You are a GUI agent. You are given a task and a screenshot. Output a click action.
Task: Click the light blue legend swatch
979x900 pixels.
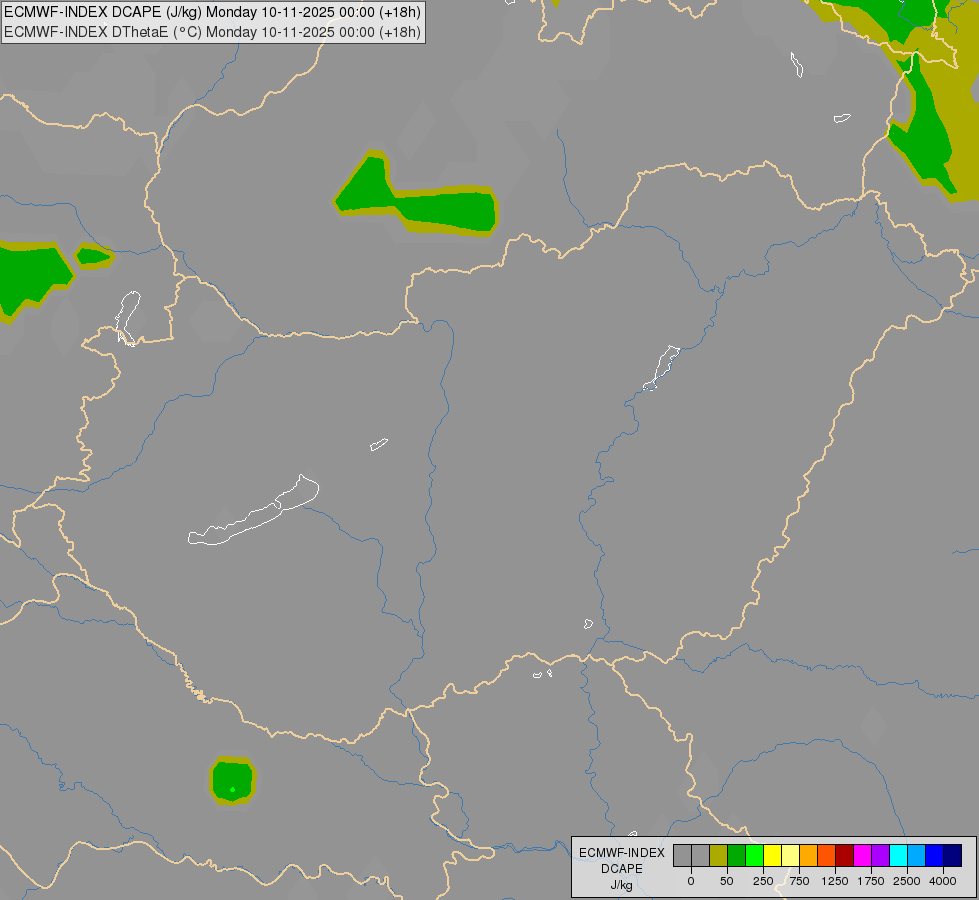(x=917, y=855)
